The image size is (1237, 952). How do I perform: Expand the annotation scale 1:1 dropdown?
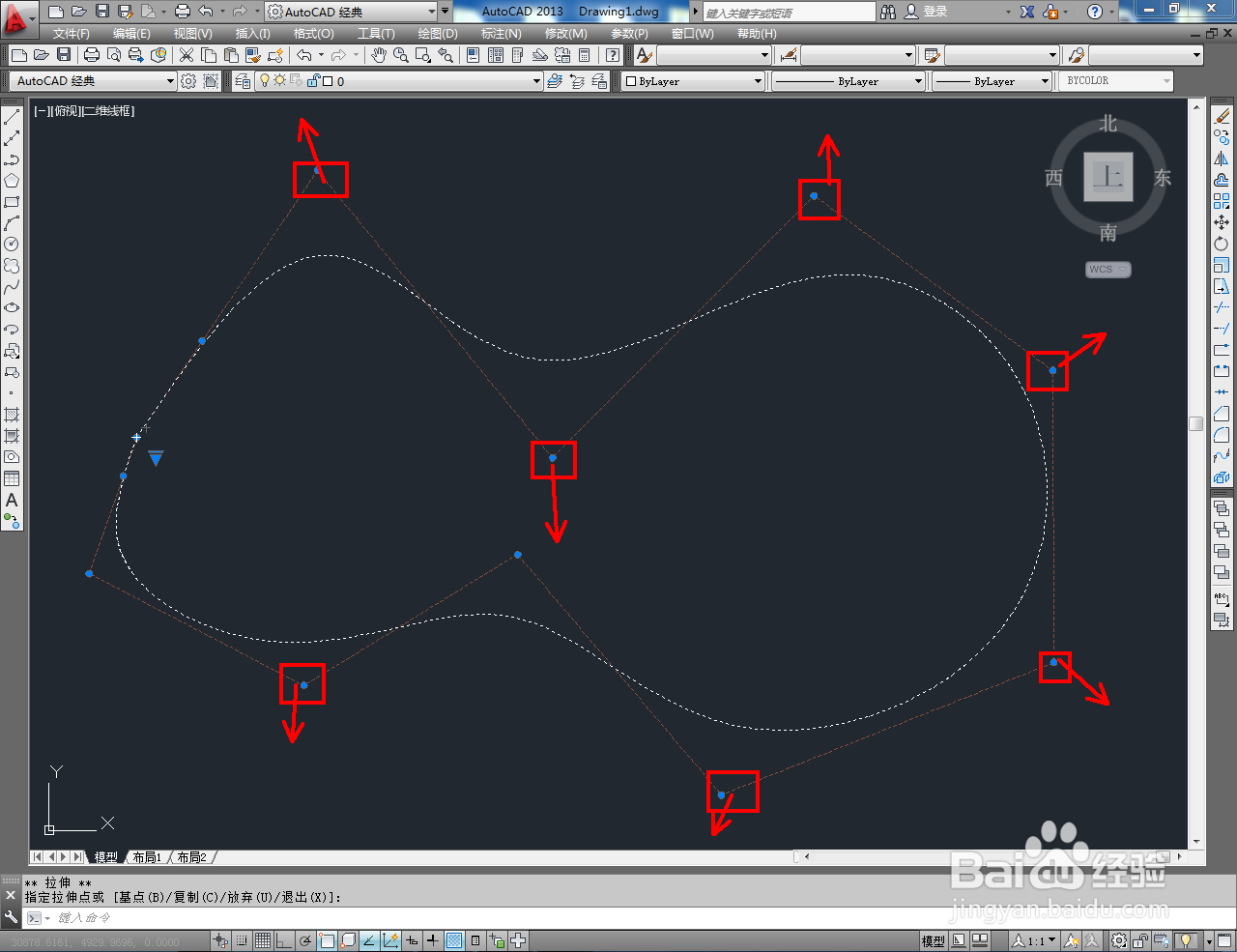[x=1034, y=940]
